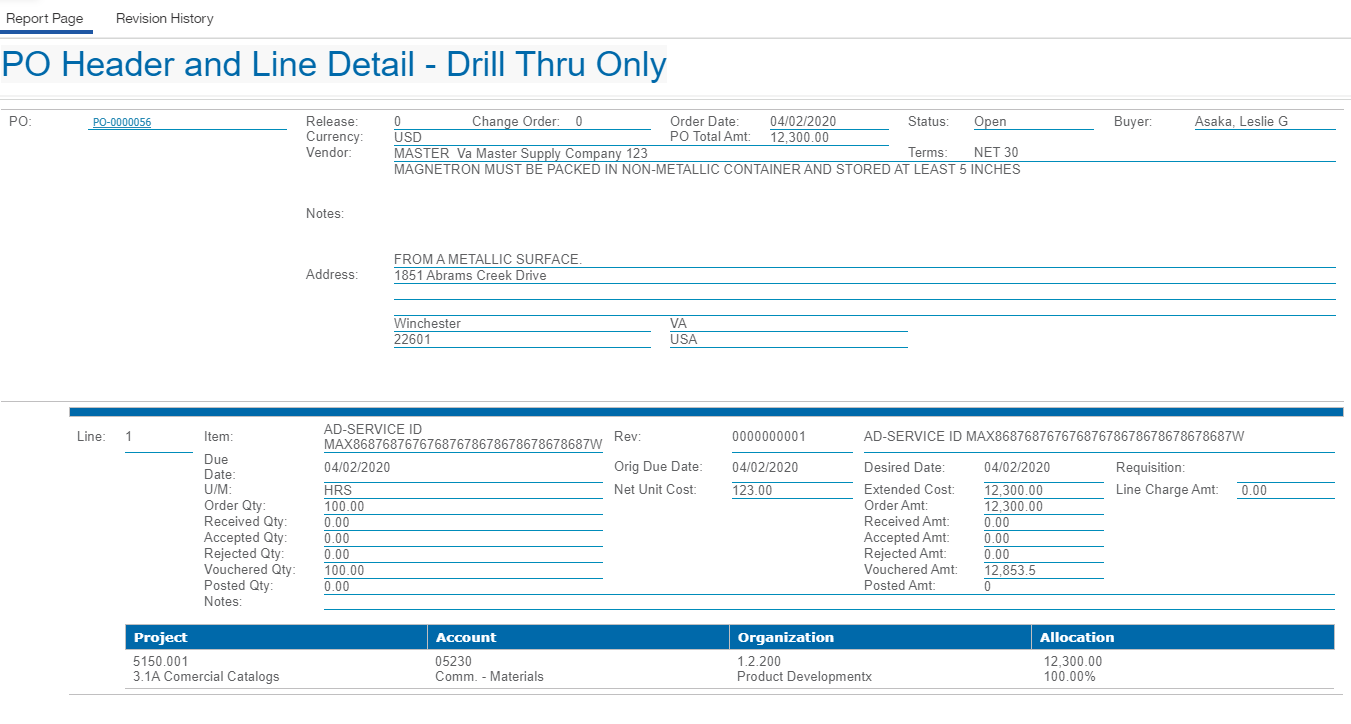Click the 1851 Abrams Creek Drive address

click(x=470, y=275)
